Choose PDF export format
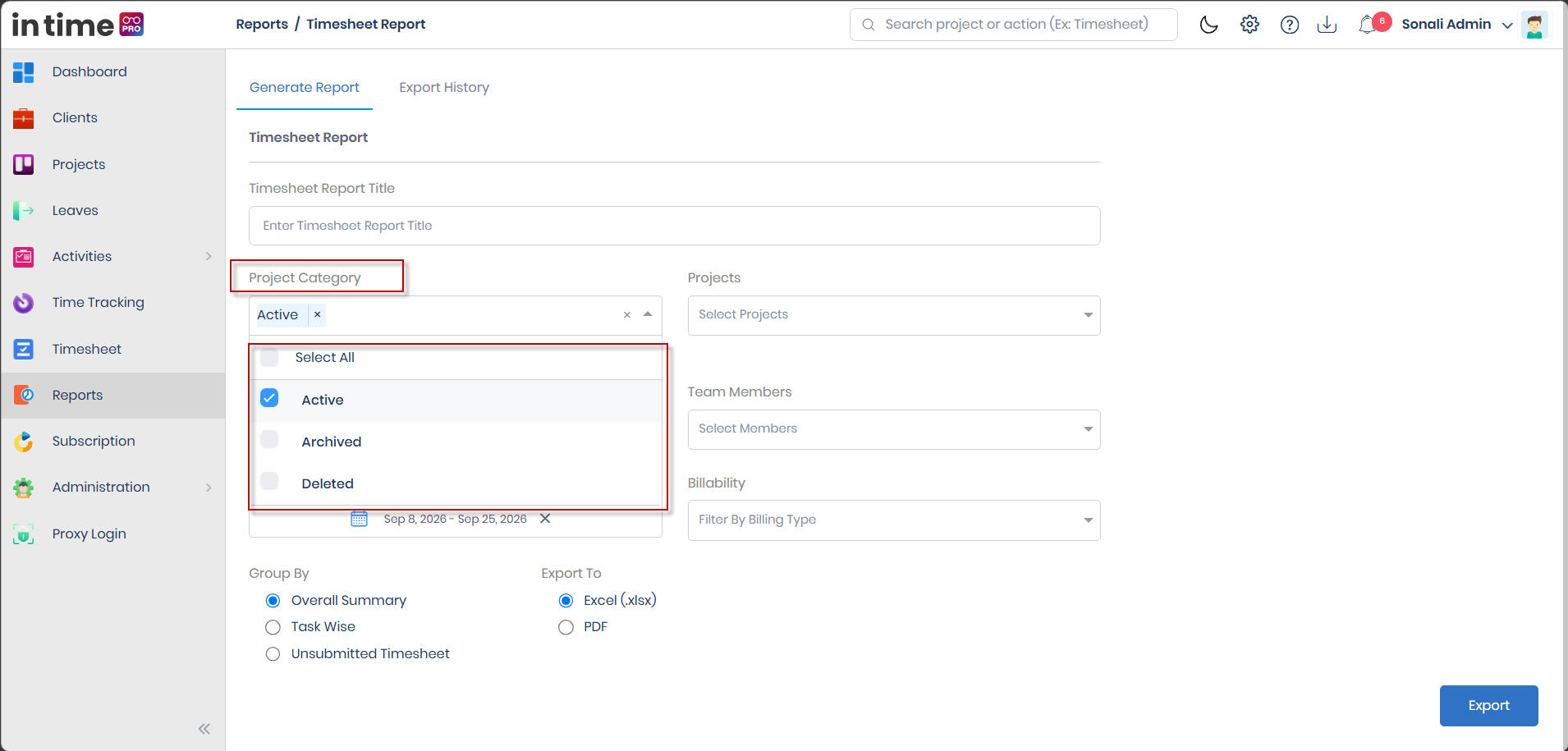The width and height of the screenshot is (1568, 751). pyautogui.click(x=566, y=628)
